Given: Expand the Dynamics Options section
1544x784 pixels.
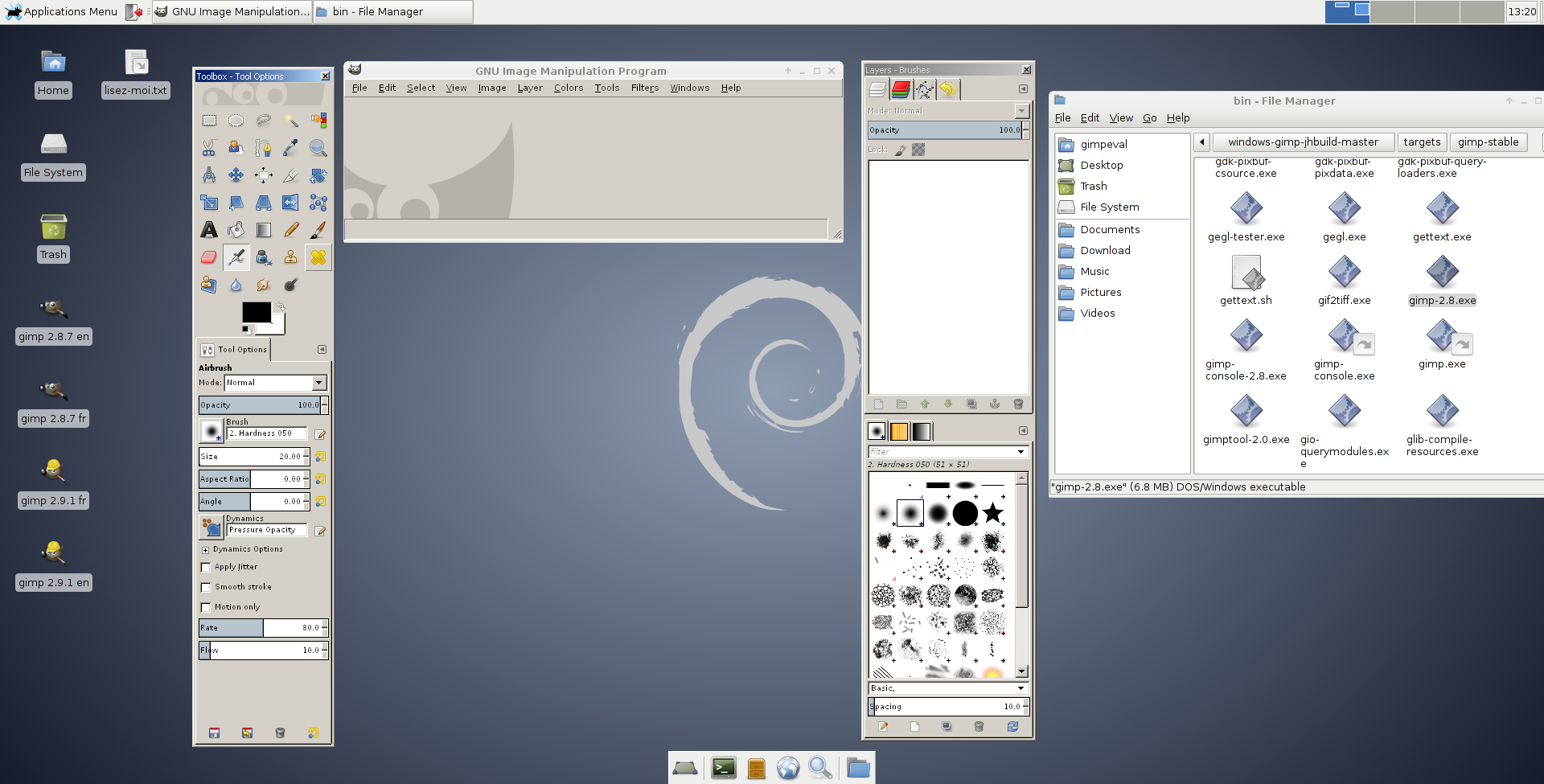Looking at the screenshot, I should 205,550.
